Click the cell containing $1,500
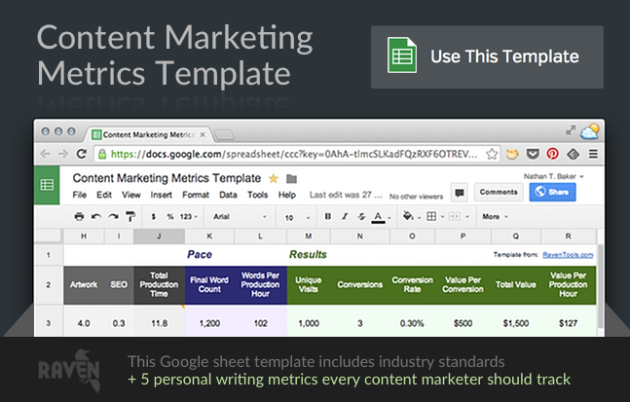This screenshot has height=402, width=630. click(x=516, y=323)
